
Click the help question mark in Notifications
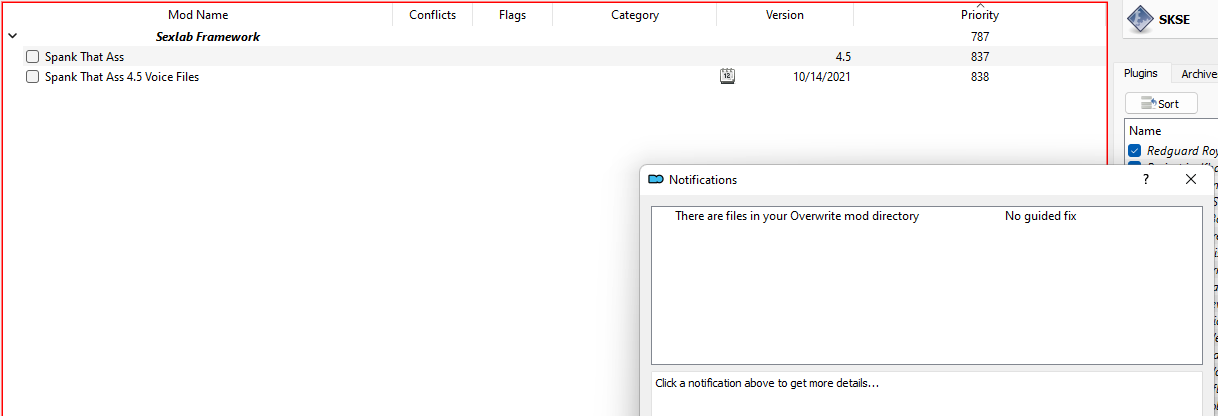tap(1145, 179)
